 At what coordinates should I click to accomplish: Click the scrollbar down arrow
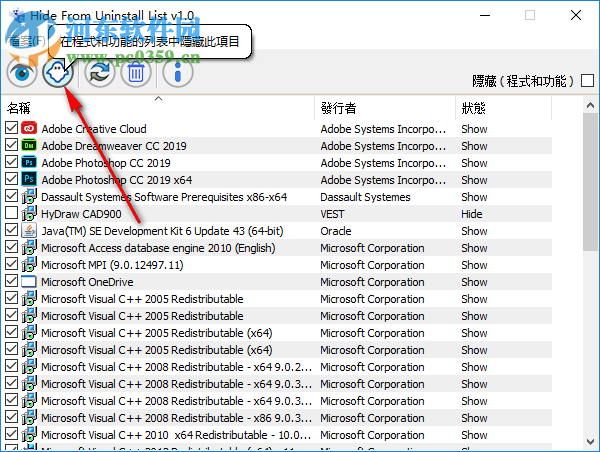click(590, 442)
